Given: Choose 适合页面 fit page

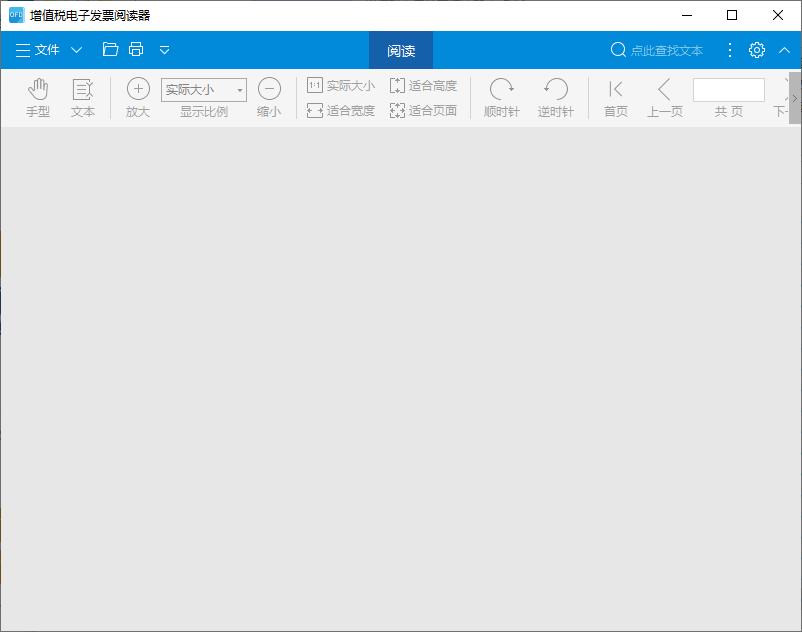Looking at the screenshot, I should click(423, 110).
